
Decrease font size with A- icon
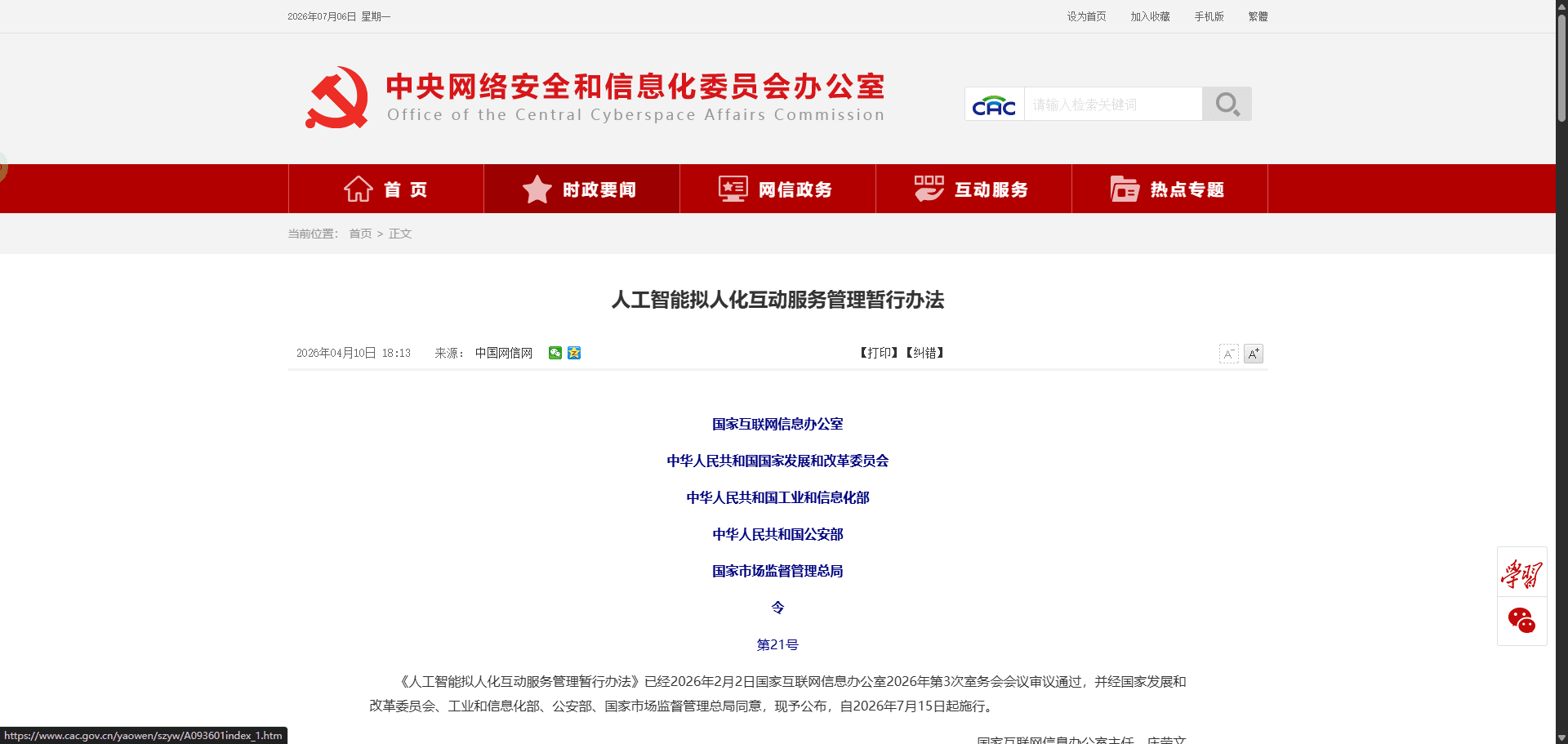point(1228,354)
